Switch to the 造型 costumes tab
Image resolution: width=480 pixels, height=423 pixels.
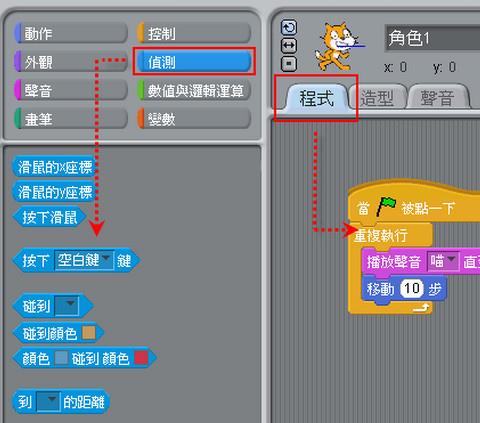click(377, 98)
